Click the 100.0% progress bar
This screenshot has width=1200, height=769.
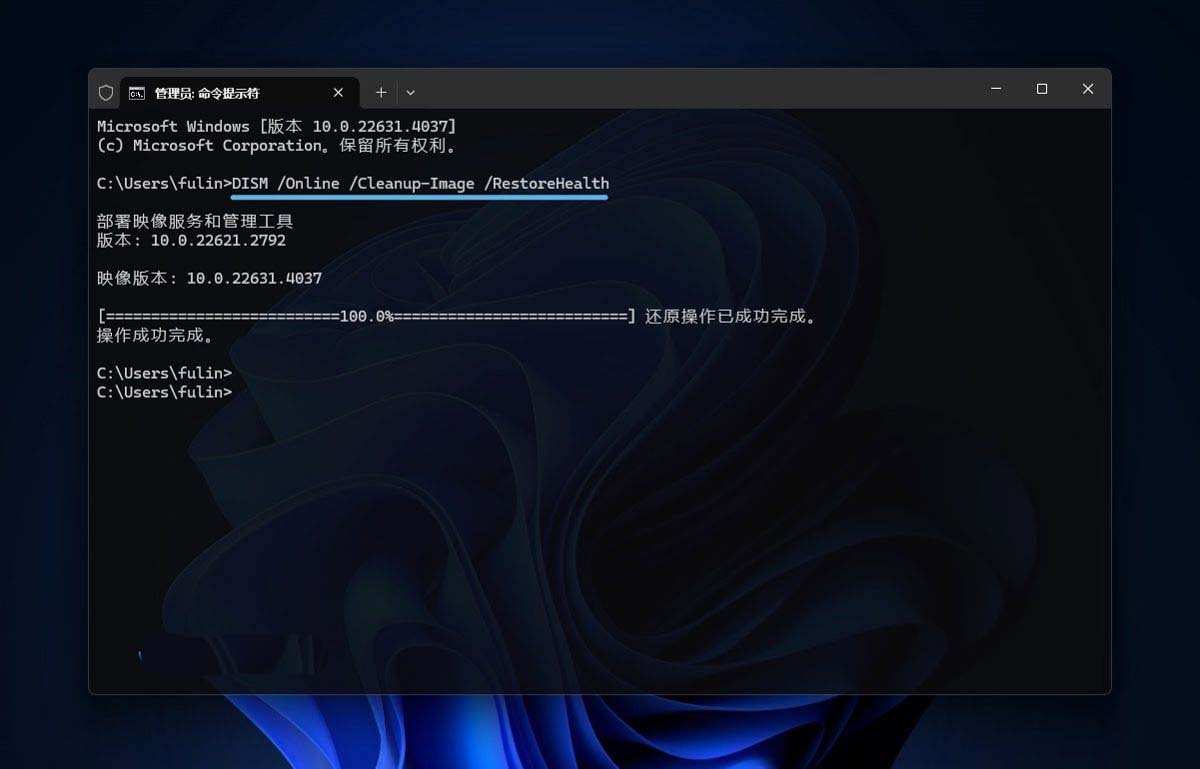click(x=366, y=316)
